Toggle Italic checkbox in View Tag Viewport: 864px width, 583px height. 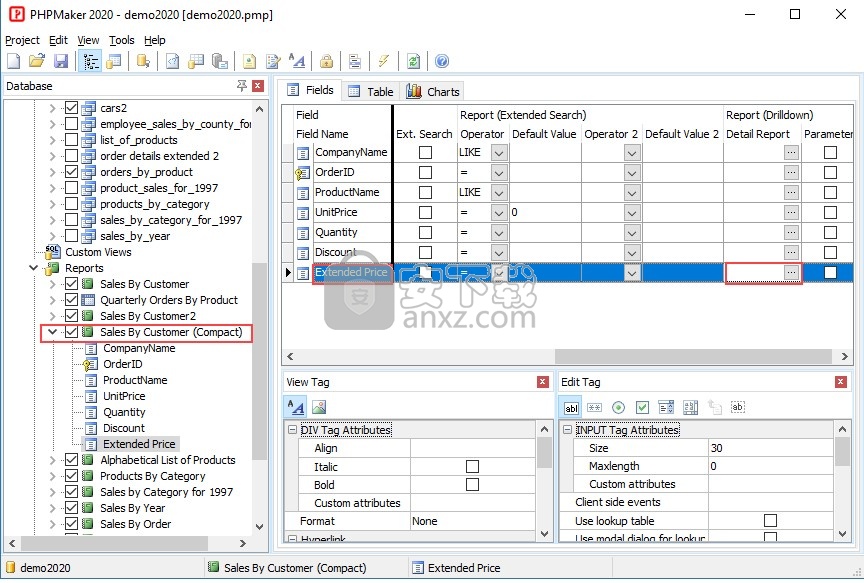pos(472,467)
